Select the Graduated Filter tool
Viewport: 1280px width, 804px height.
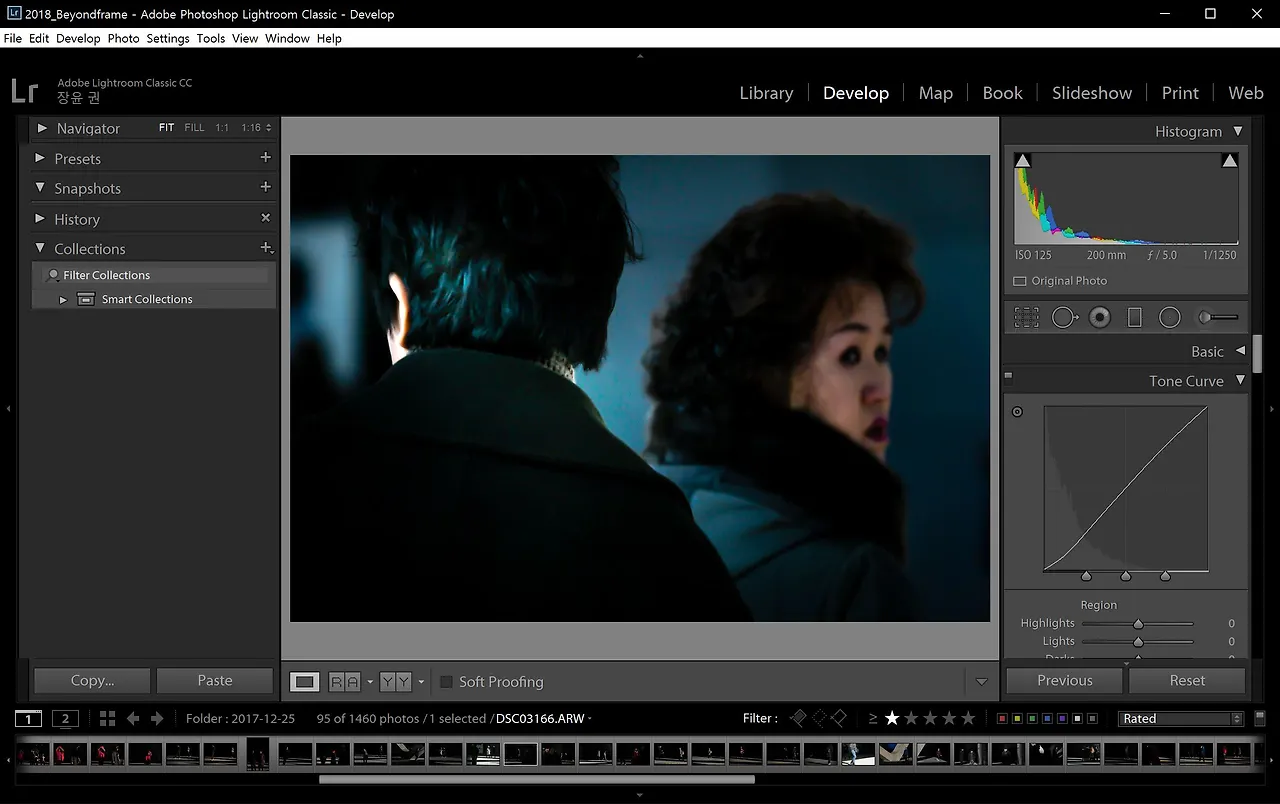(x=1134, y=318)
